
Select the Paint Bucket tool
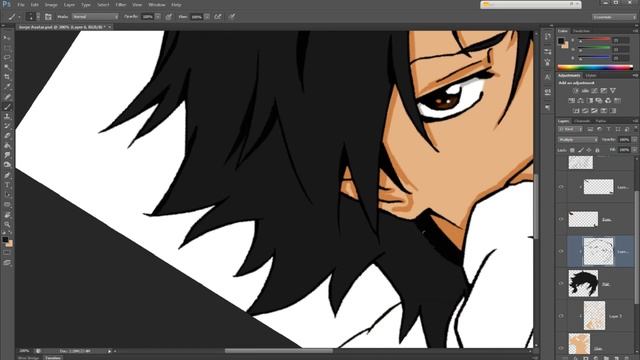[x=7, y=146]
